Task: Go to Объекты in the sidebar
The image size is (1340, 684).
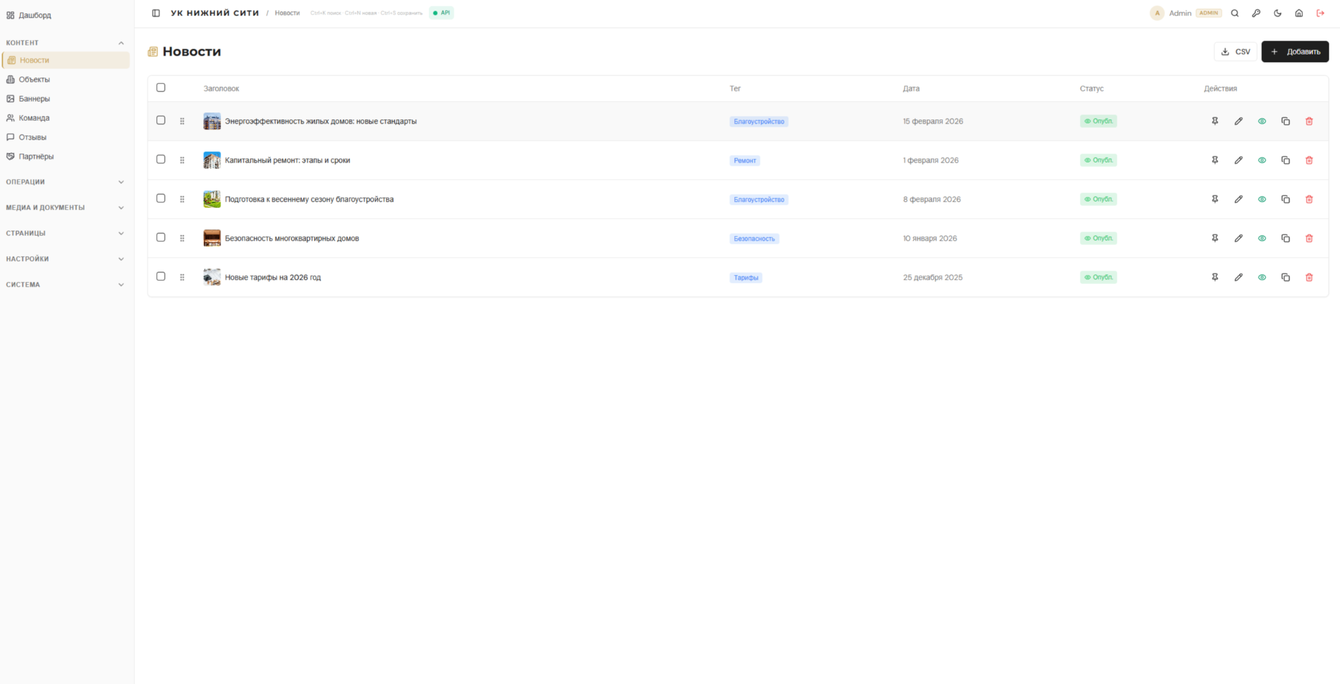Action: [x=65, y=79]
